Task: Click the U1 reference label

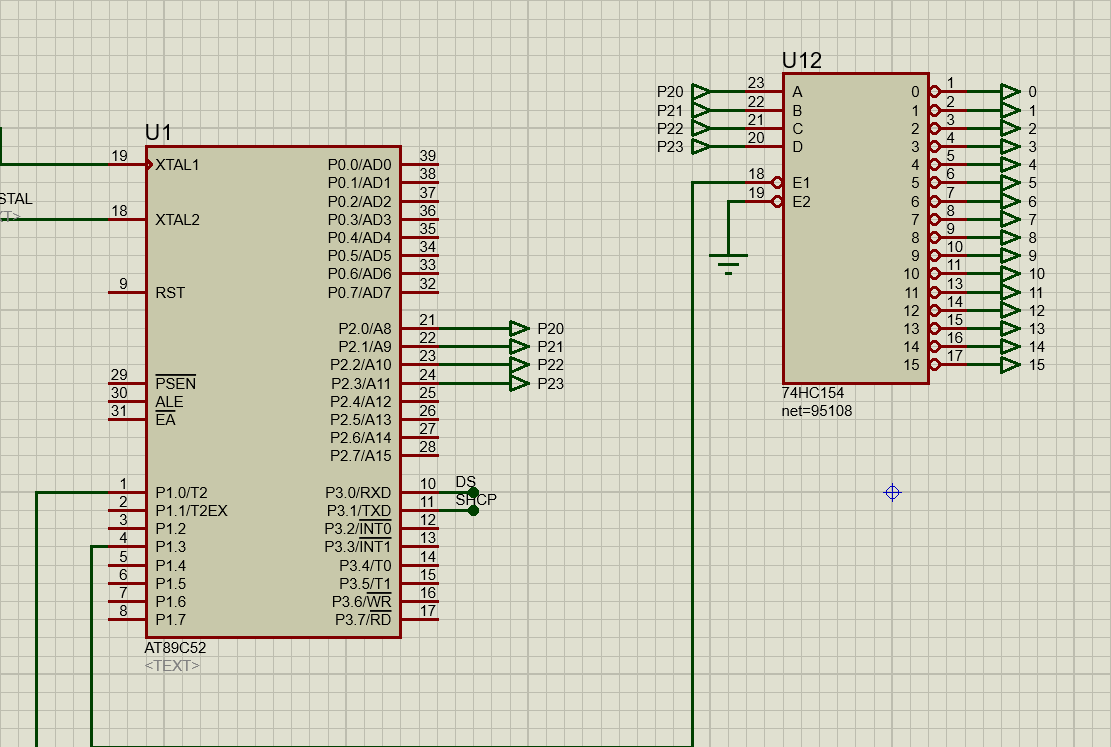Action: [159, 133]
